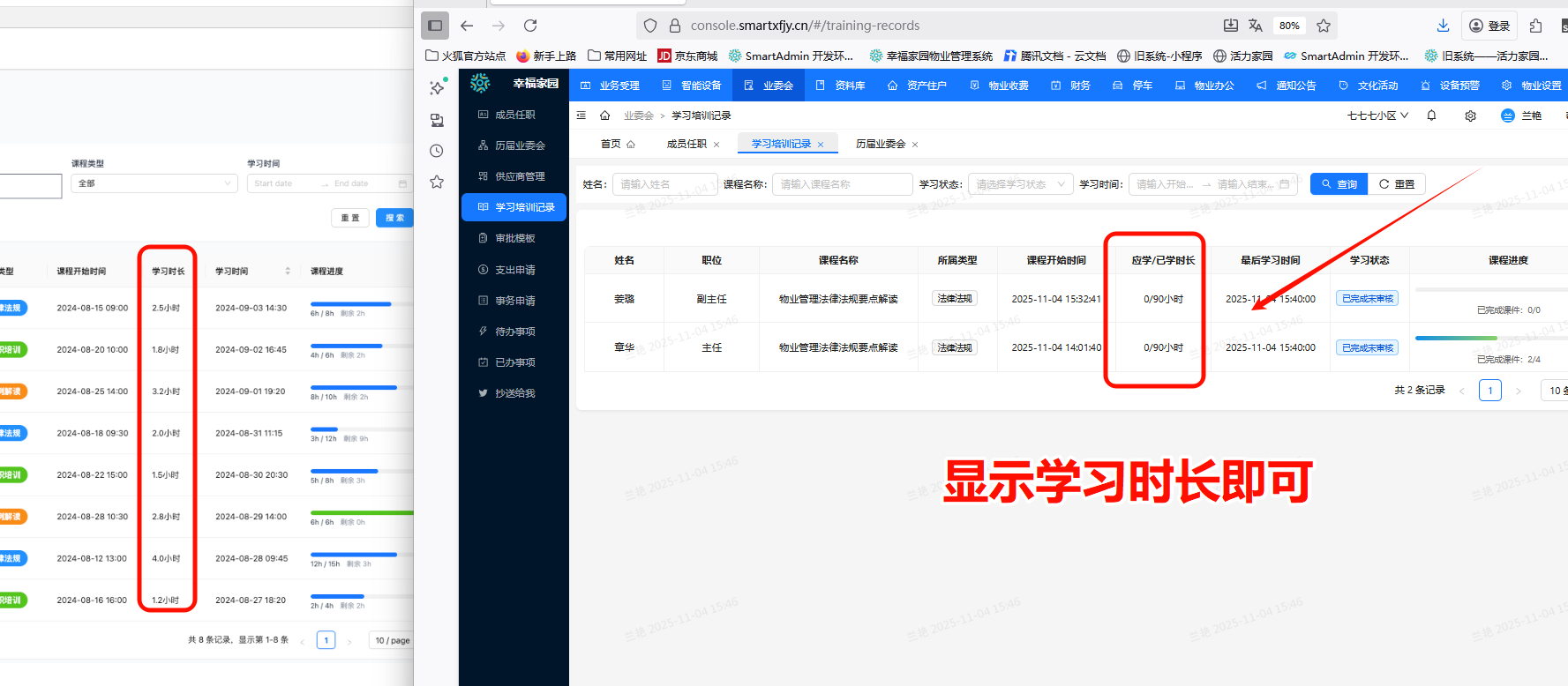Open bookmarks from the Firefox sidebar

pos(437,182)
